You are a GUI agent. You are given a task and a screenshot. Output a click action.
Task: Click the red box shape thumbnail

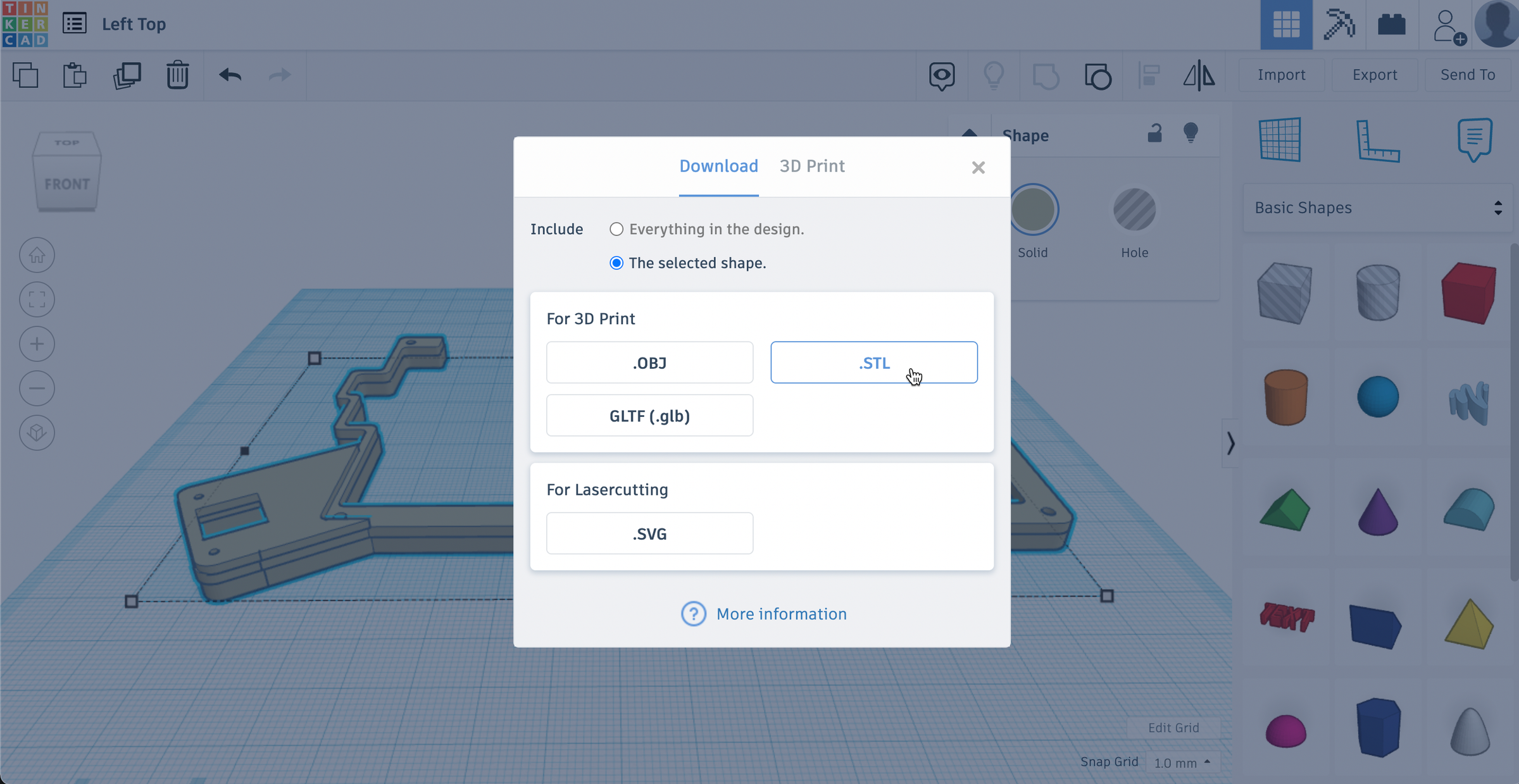point(1468,292)
